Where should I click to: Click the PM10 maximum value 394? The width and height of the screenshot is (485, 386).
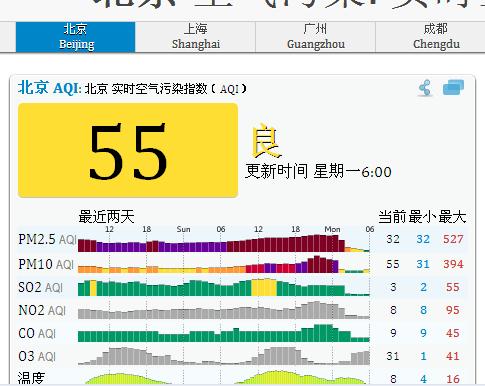click(x=453, y=264)
